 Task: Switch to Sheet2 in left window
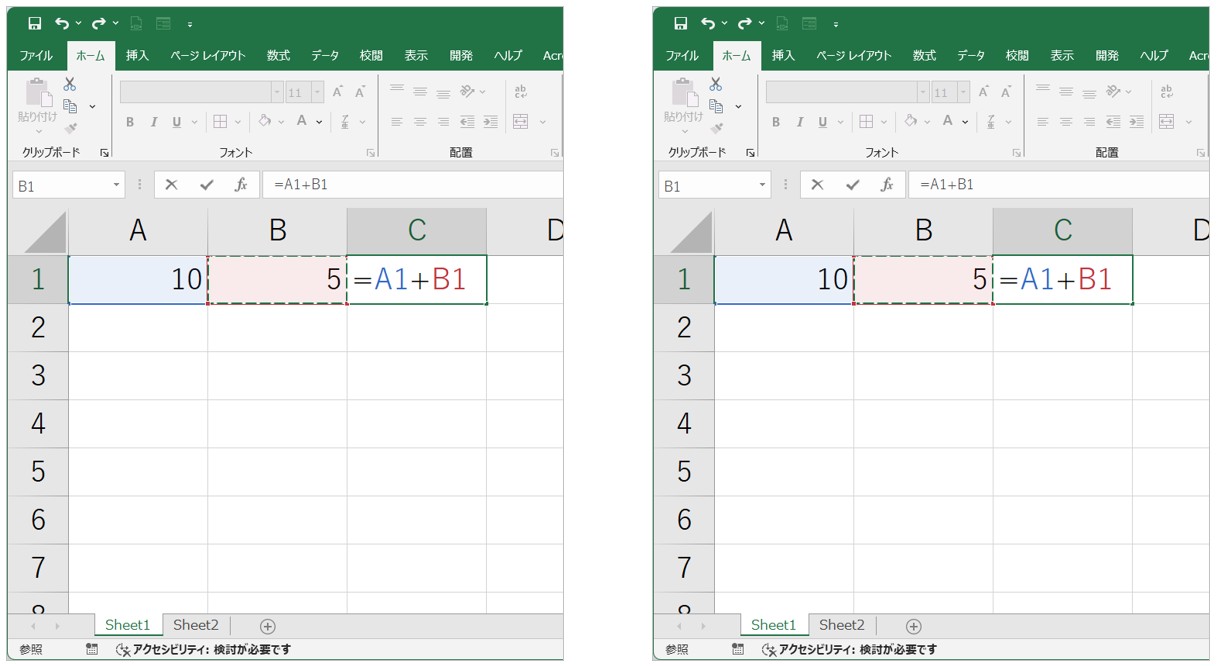pyautogui.click(x=195, y=625)
